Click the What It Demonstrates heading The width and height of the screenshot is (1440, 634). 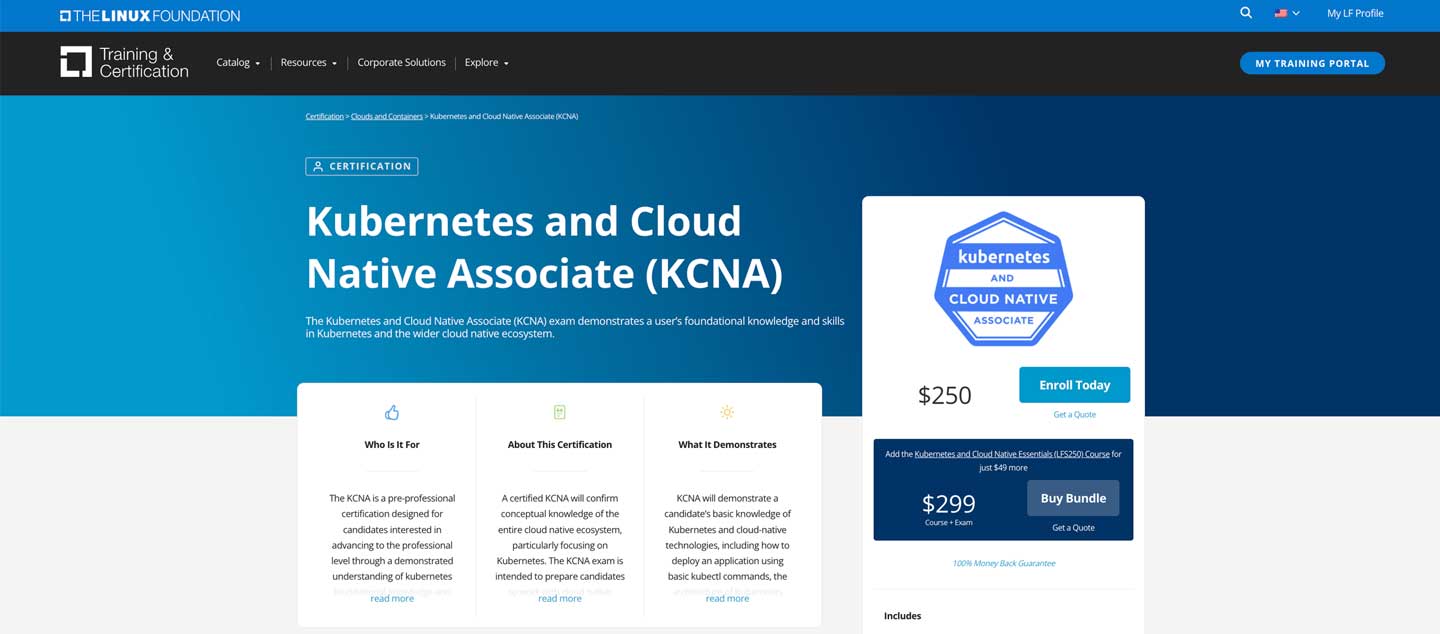pos(727,444)
